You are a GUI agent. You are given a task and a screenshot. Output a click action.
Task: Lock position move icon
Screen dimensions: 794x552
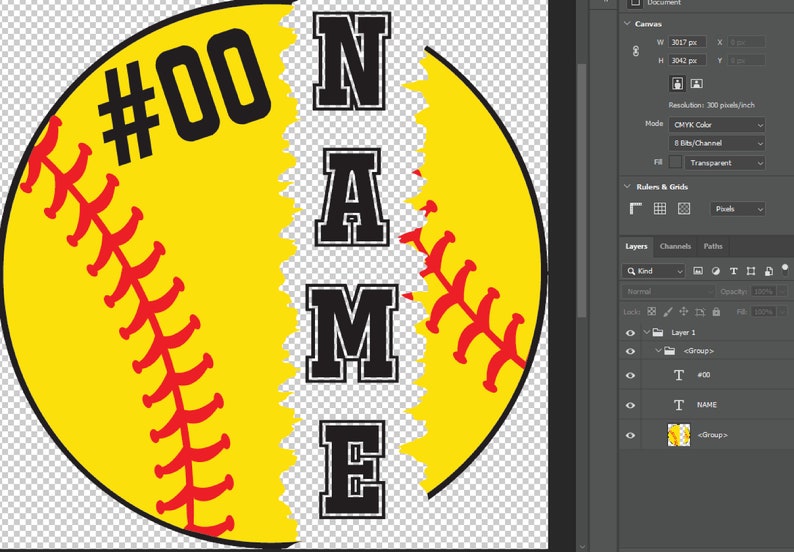click(684, 311)
